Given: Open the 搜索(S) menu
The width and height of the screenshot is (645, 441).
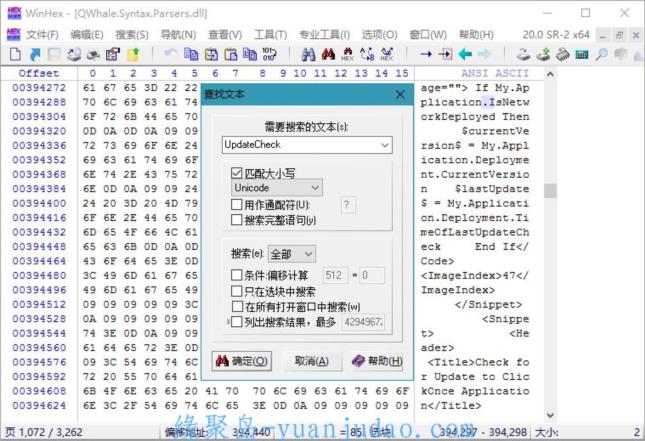Looking at the screenshot, I should (132, 35).
